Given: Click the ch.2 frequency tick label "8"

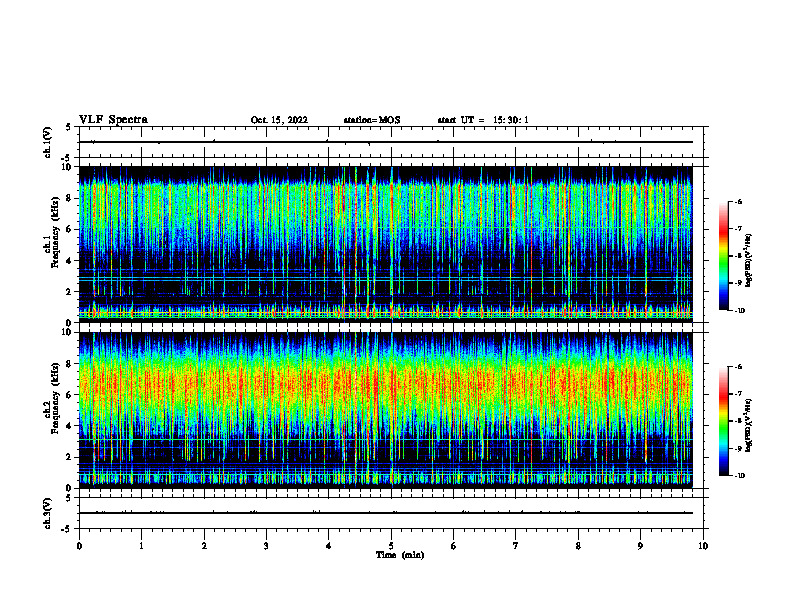Looking at the screenshot, I should tap(70, 364).
